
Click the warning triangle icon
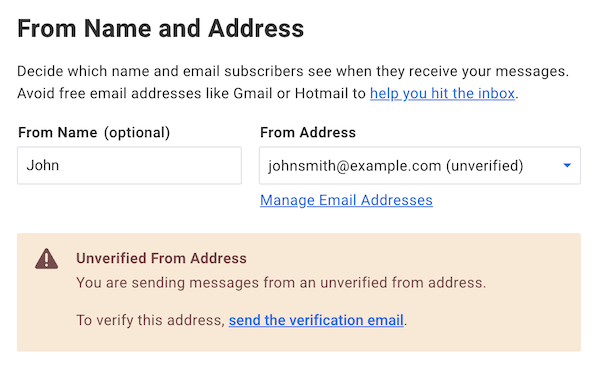coord(46,259)
